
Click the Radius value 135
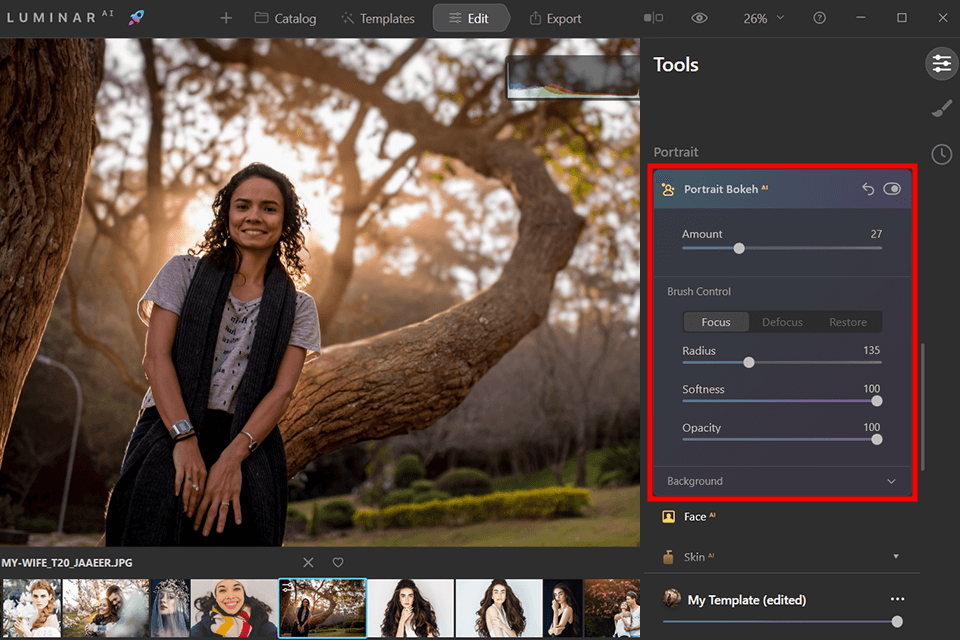pos(871,350)
